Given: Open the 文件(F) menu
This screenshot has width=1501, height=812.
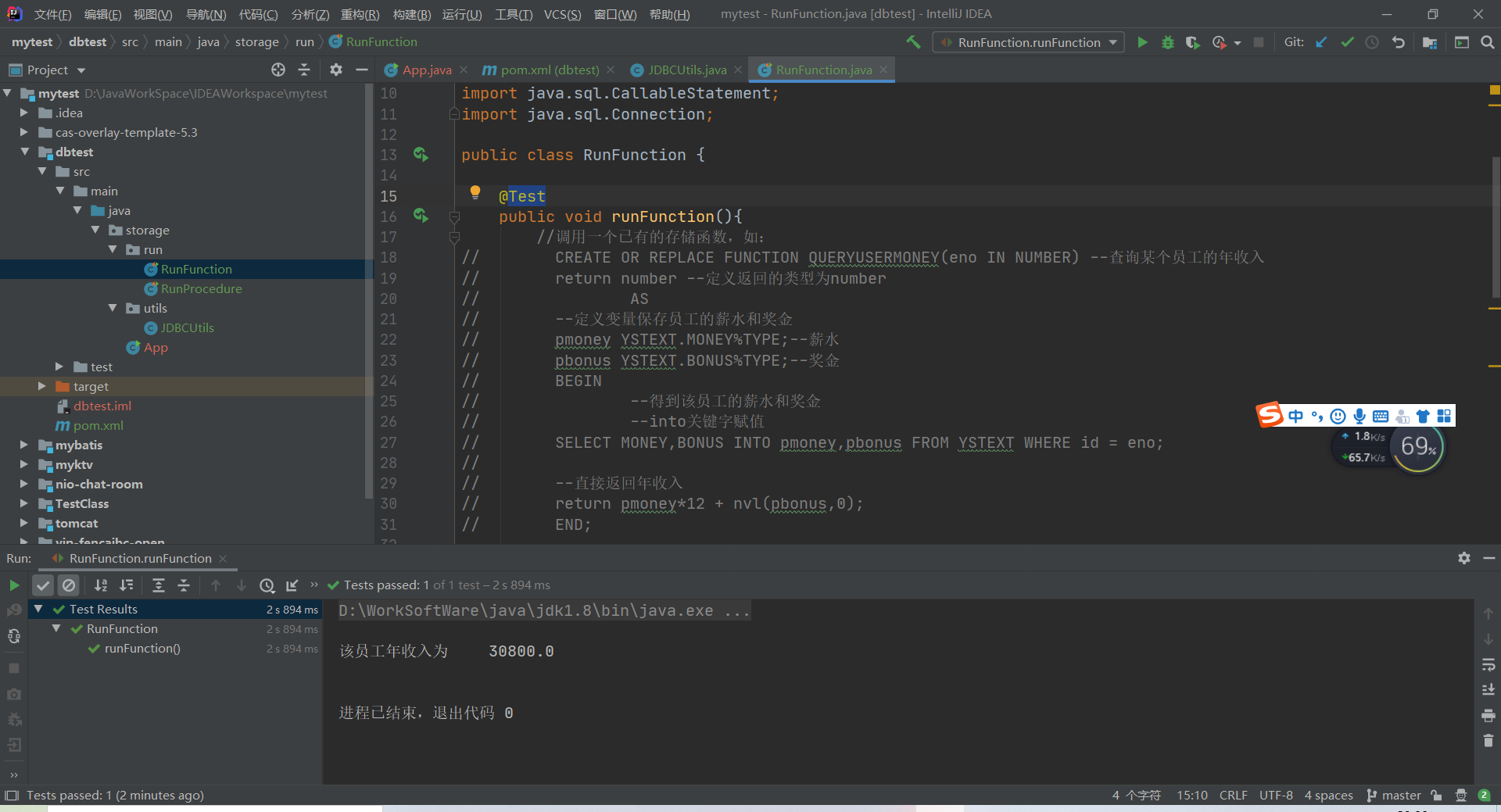Looking at the screenshot, I should click(x=53, y=14).
